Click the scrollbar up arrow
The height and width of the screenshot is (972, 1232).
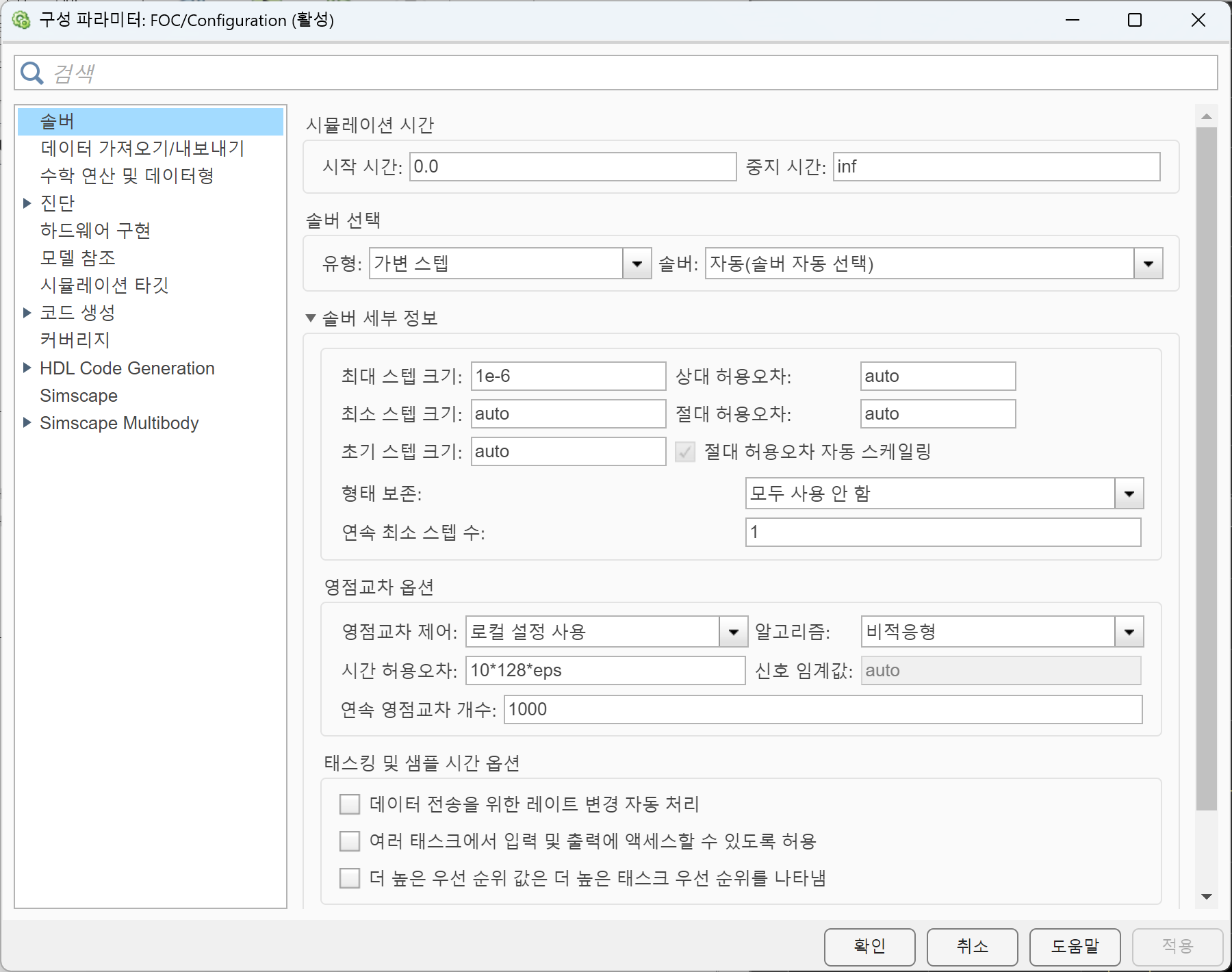click(1207, 116)
